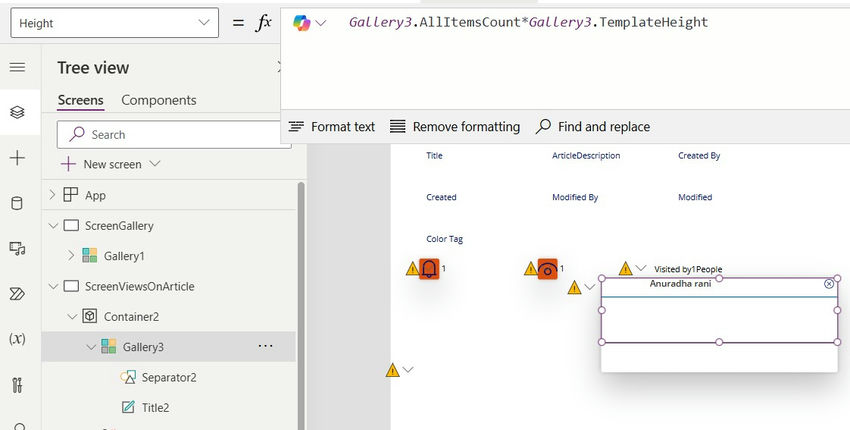Click the fx formula icon
Viewport: 850px width, 430px height.
click(x=263, y=23)
